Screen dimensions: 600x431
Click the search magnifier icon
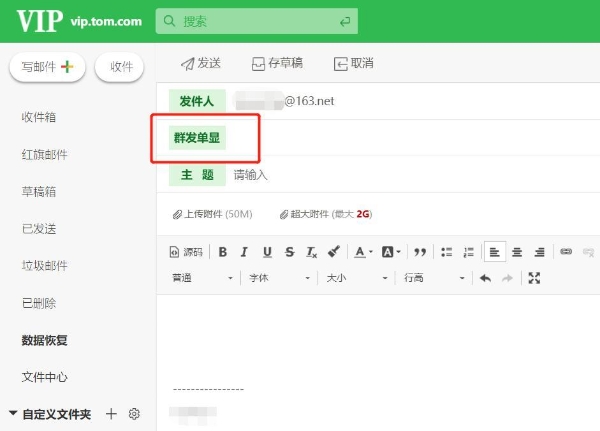pos(169,21)
